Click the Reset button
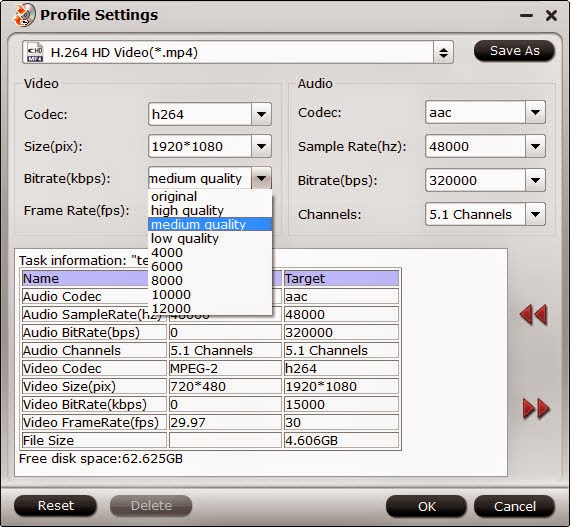The width and height of the screenshot is (570, 527). 55,506
